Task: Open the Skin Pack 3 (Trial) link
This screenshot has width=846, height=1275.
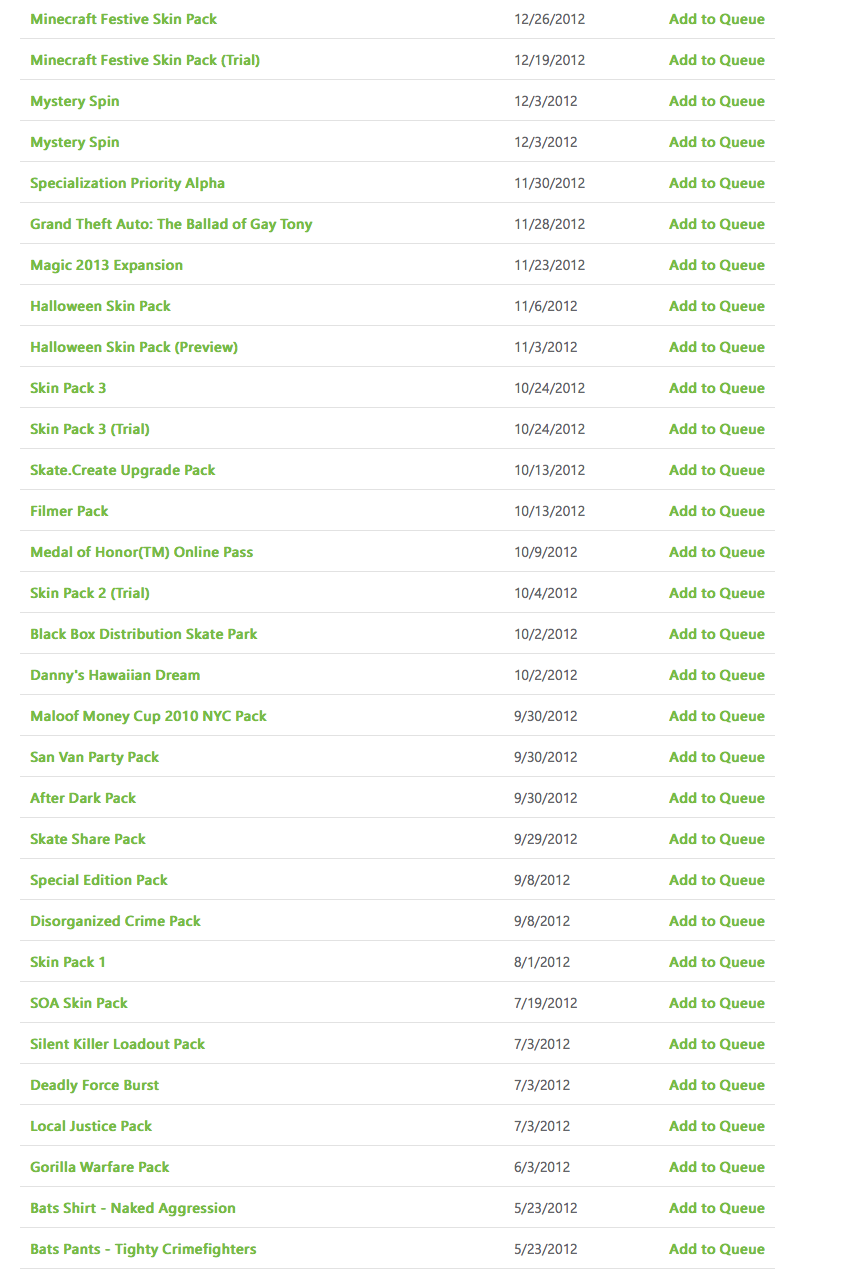Action: [x=90, y=429]
